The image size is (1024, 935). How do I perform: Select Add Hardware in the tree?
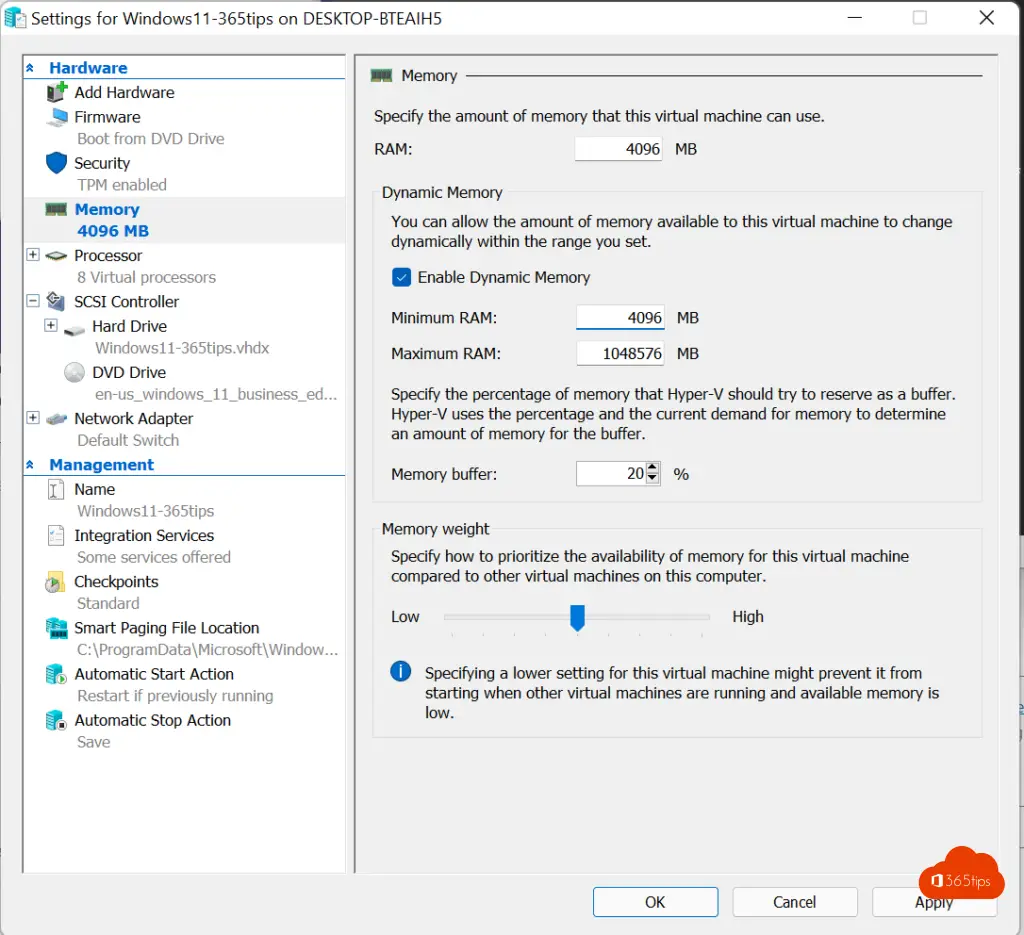124,93
